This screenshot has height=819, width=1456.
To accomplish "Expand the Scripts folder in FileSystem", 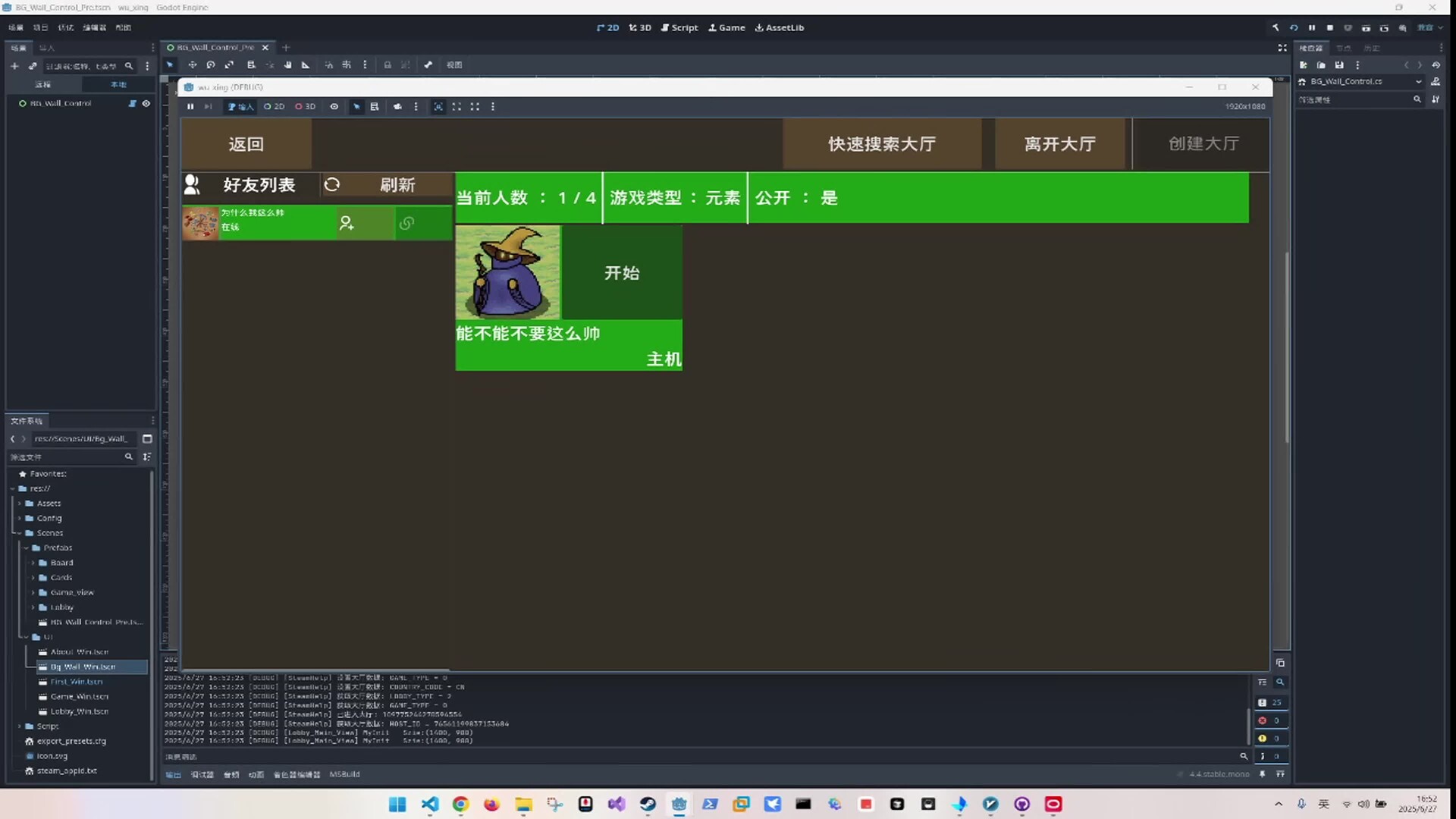I will click(x=20, y=726).
